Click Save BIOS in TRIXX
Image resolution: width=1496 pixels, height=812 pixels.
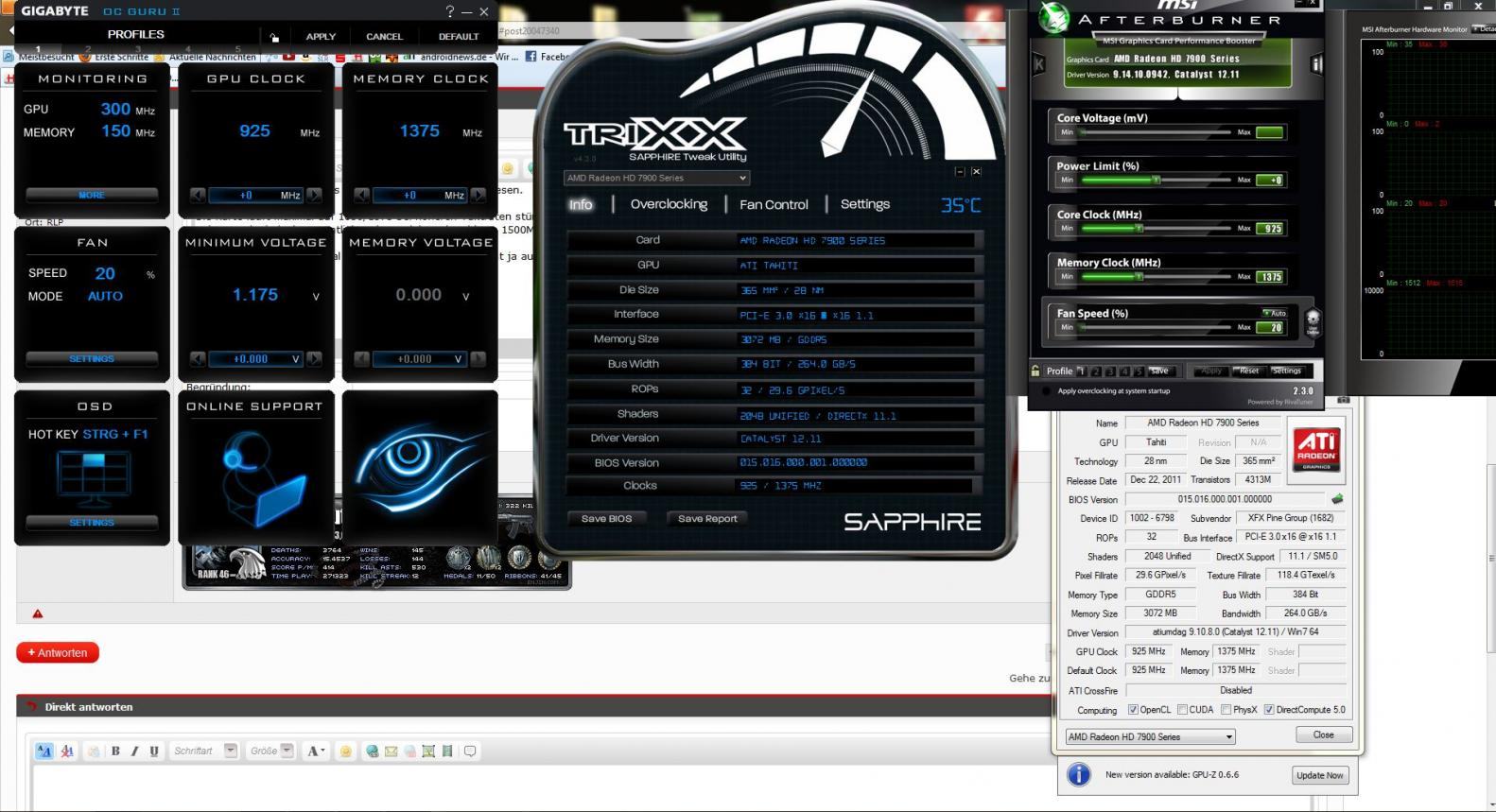(x=606, y=518)
